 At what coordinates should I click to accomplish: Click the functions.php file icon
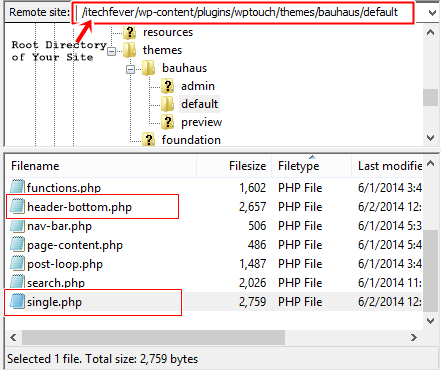click(x=17, y=187)
